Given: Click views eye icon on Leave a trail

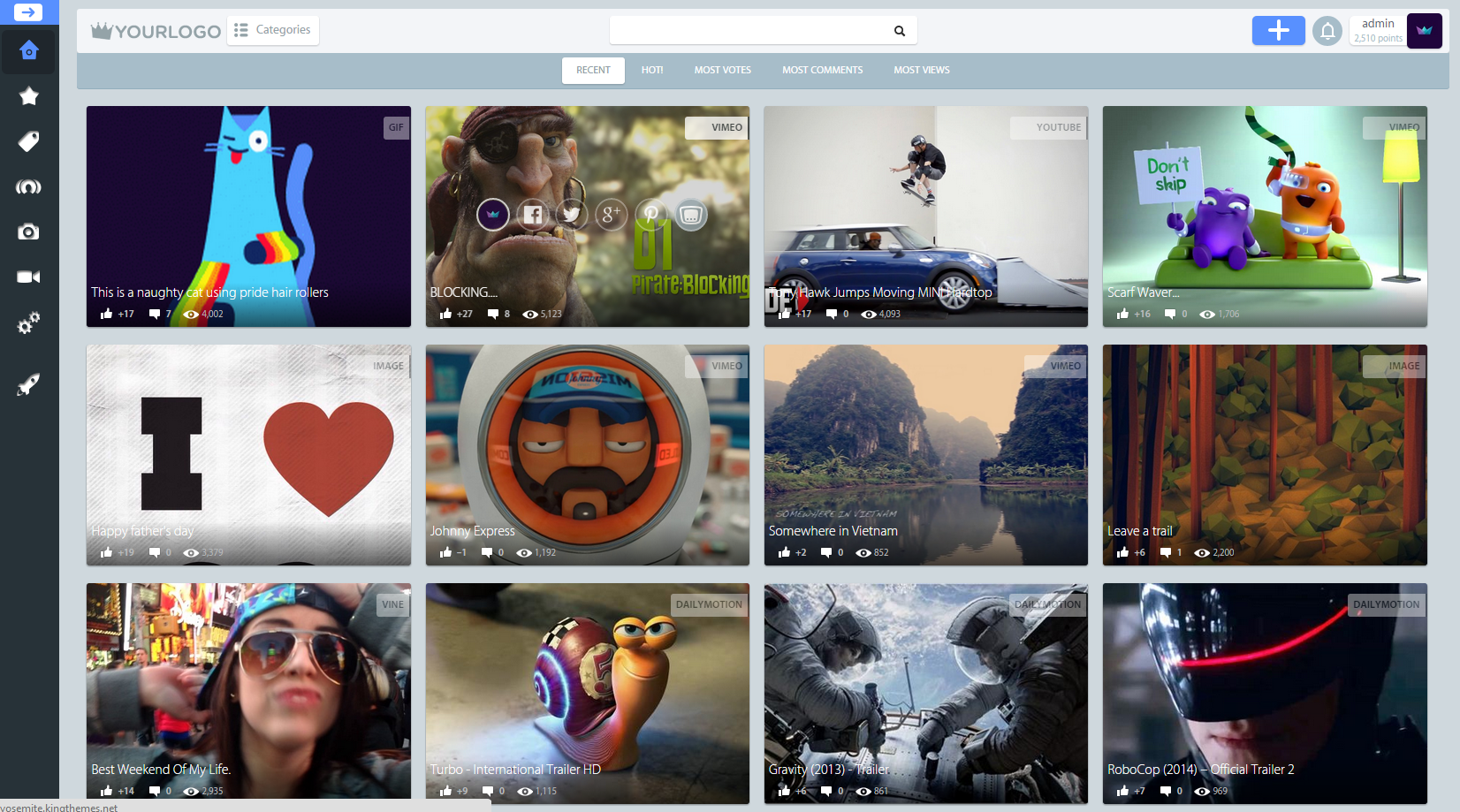Looking at the screenshot, I should click(x=1201, y=552).
